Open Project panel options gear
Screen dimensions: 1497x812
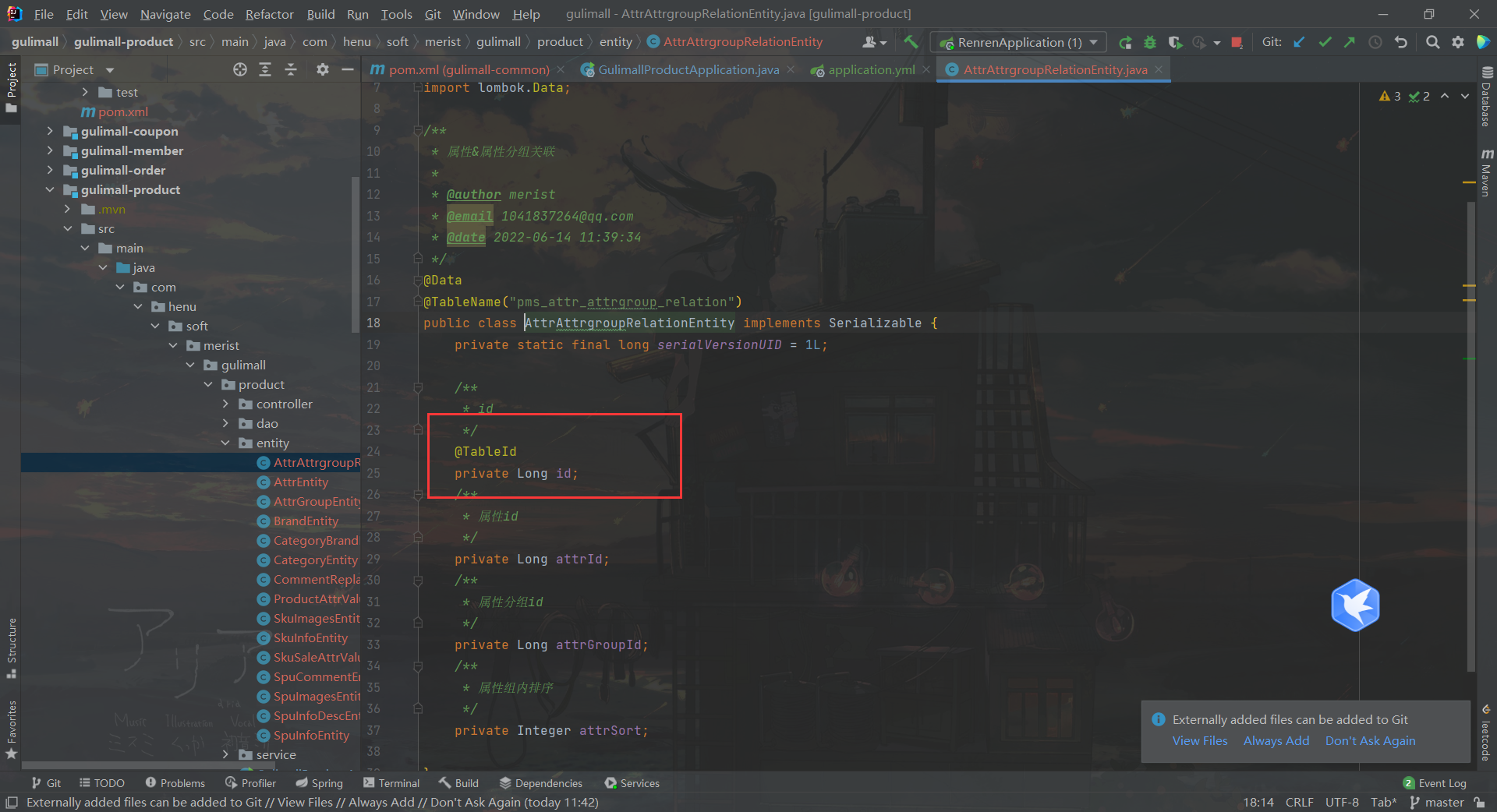point(322,69)
